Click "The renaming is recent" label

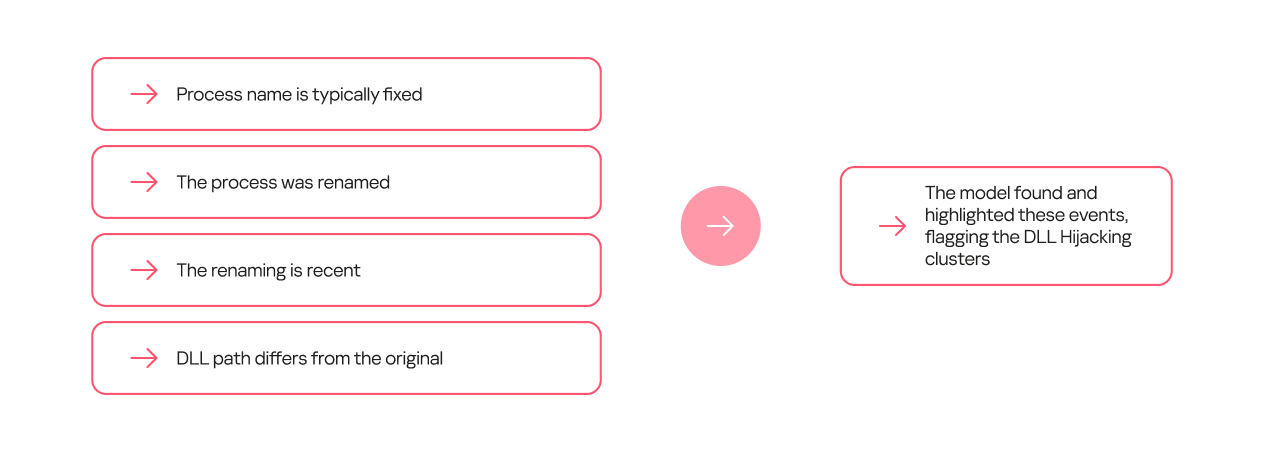click(x=268, y=270)
